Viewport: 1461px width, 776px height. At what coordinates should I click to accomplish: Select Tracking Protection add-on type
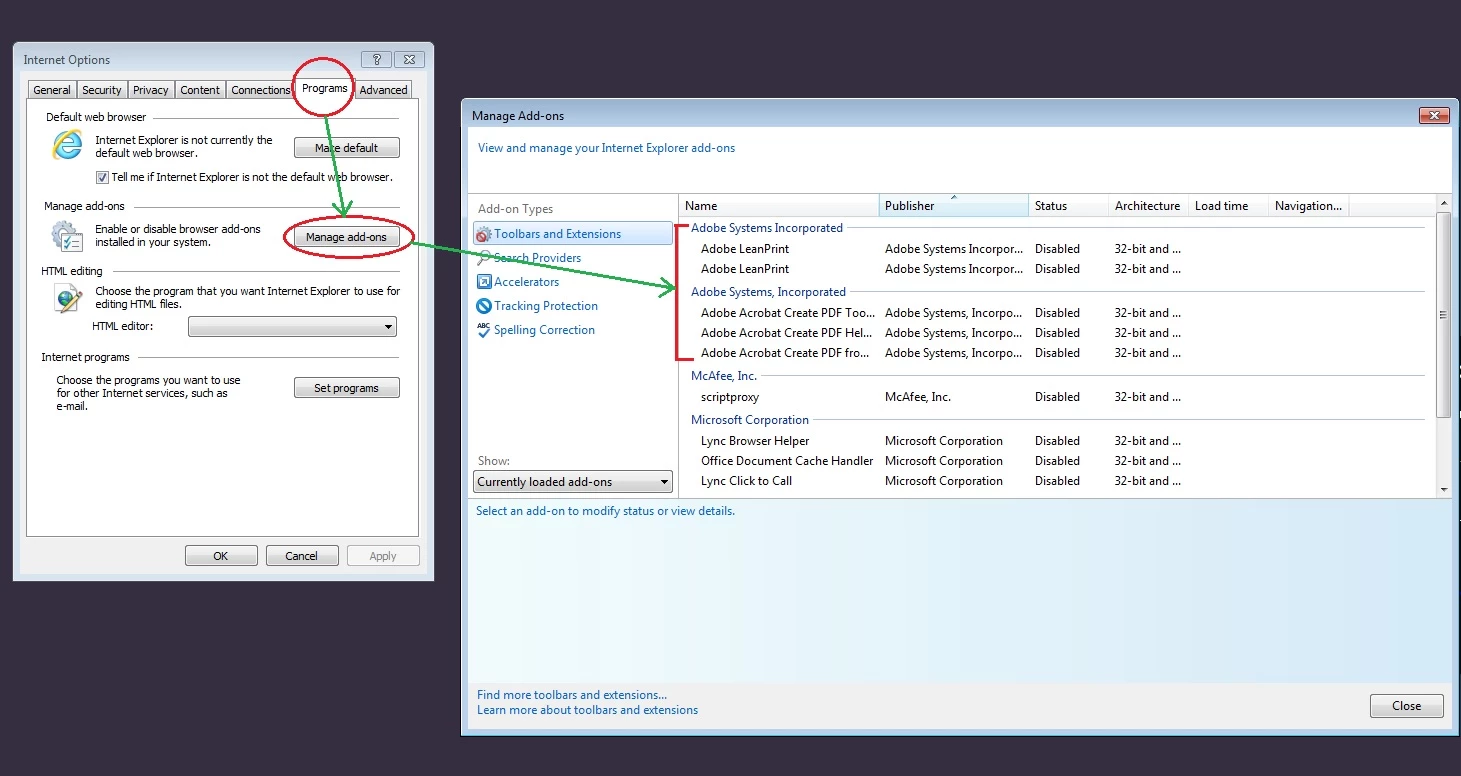tap(573, 306)
